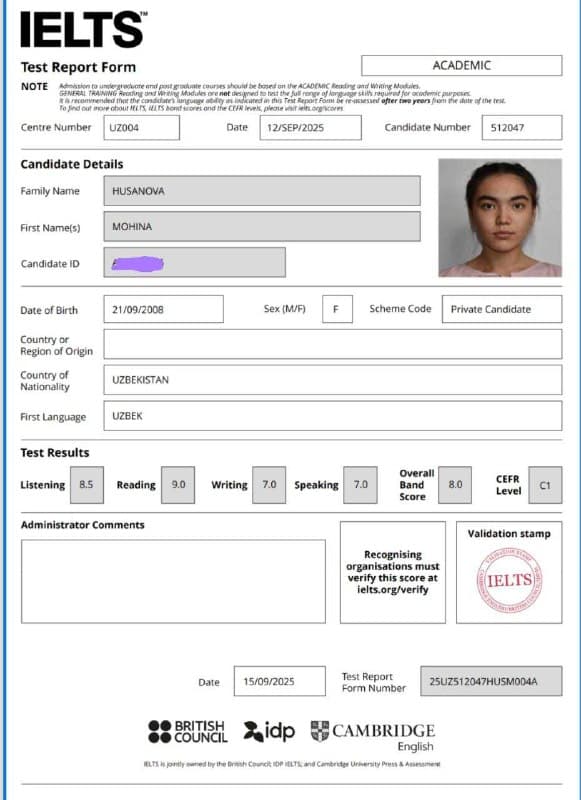Click the Family Name field HUSANOVA
Image resolution: width=581 pixels, height=800 pixels.
point(262,191)
